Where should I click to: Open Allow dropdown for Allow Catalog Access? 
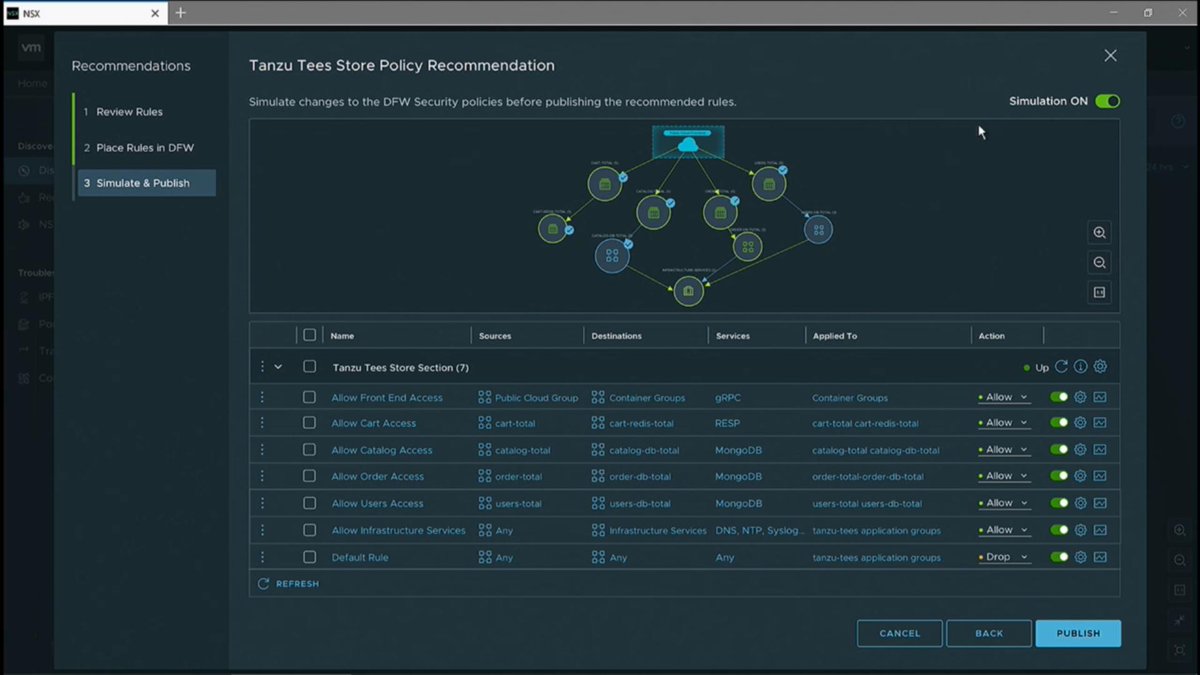click(1003, 450)
